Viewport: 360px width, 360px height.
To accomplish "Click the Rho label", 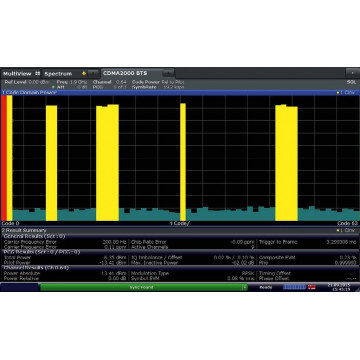I will pyautogui.click(x=263, y=263).
